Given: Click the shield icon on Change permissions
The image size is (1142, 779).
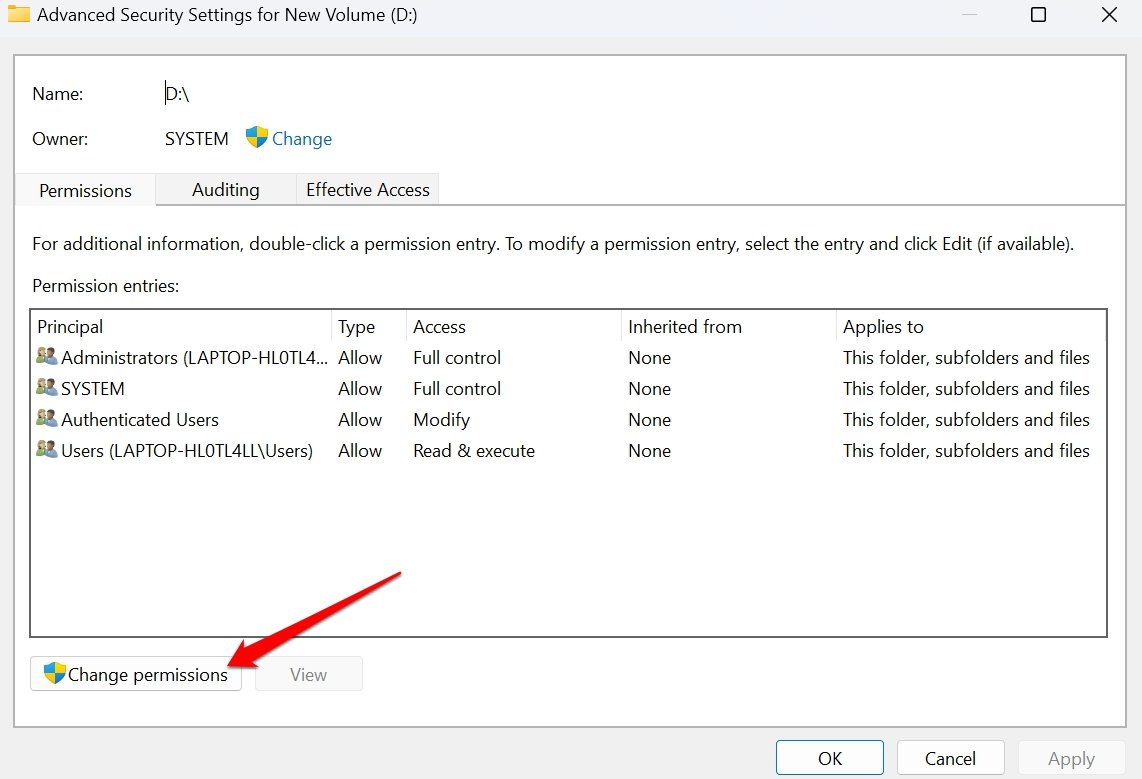Looking at the screenshot, I should point(55,674).
